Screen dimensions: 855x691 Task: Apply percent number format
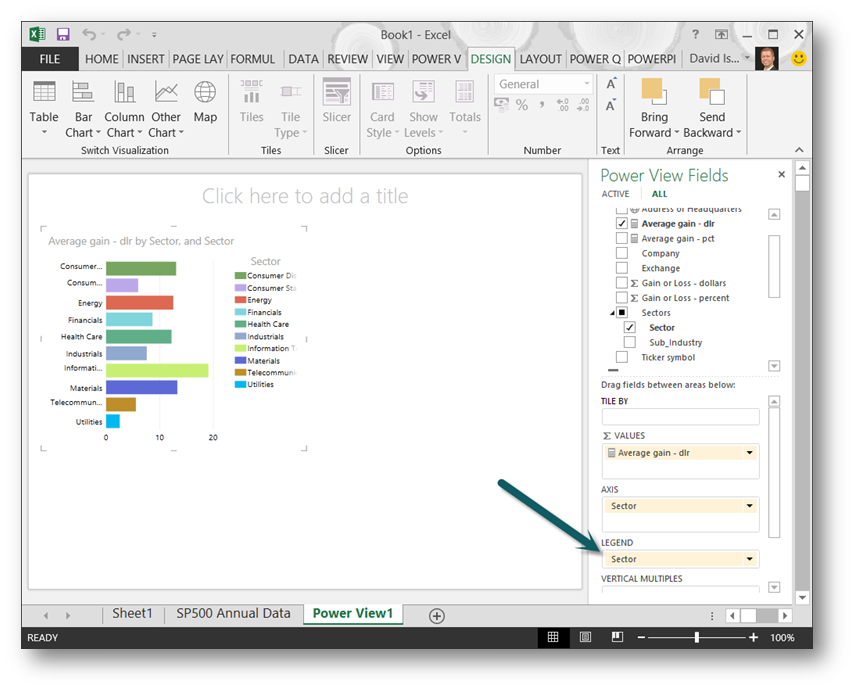tap(522, 105)
